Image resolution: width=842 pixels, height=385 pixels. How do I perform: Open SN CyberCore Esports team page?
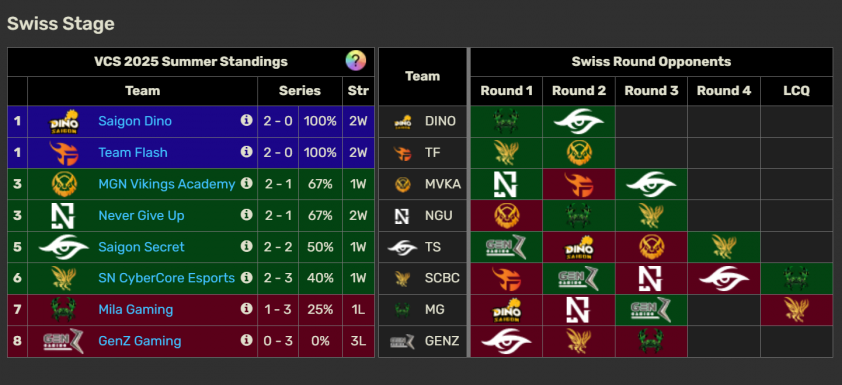click(166, 278)
